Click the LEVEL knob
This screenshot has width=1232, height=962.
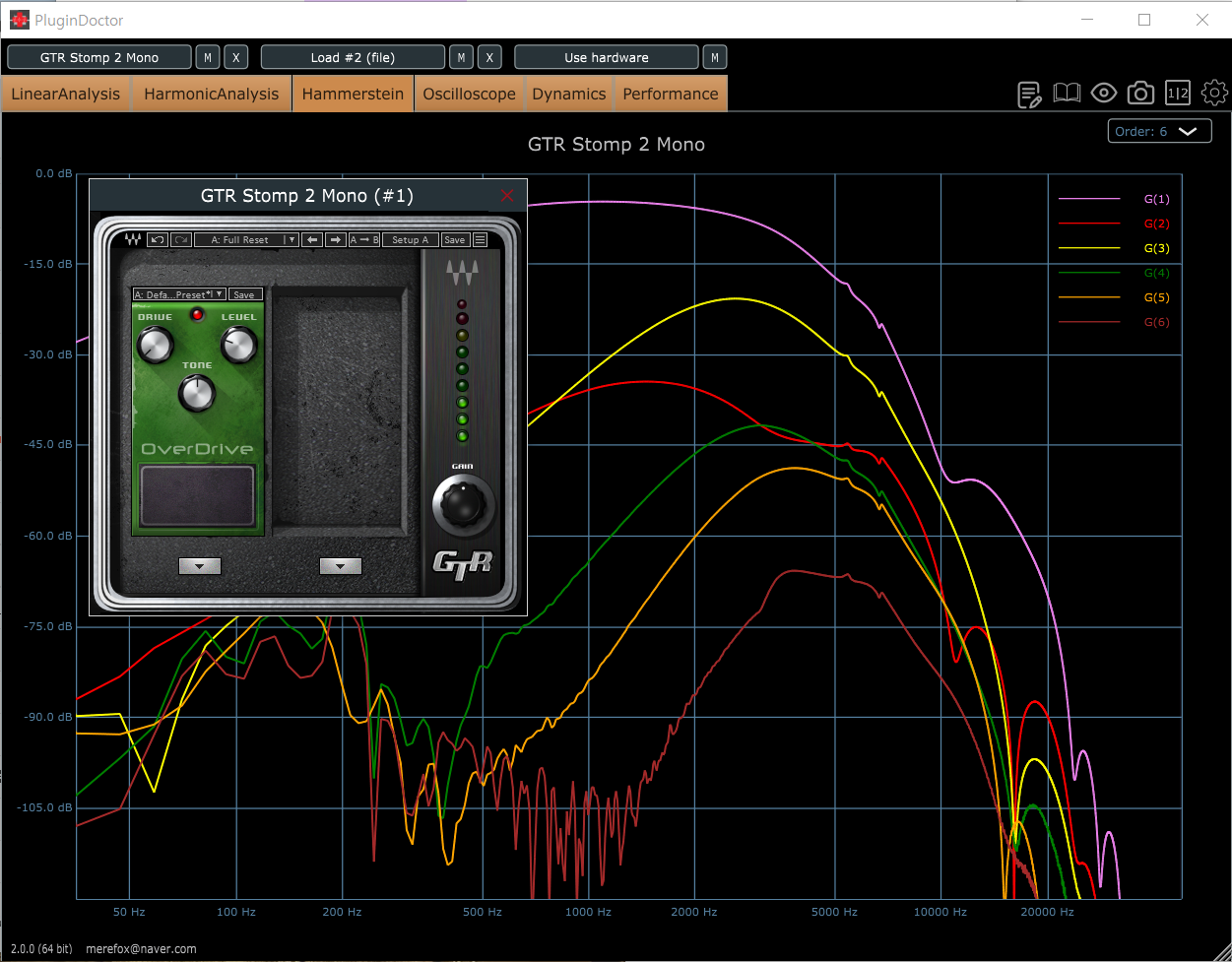tap(238, 345)
